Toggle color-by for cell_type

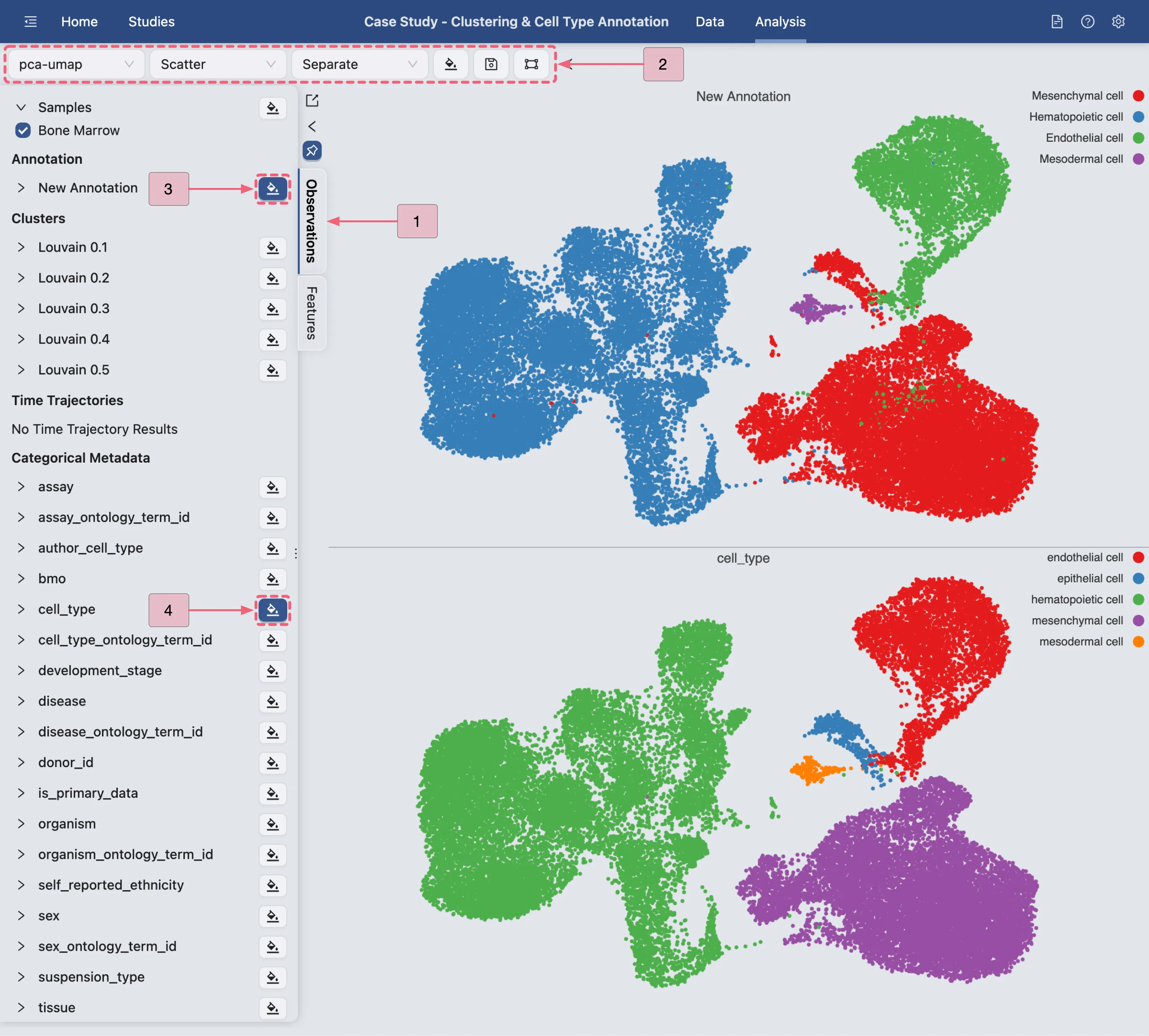tap(273, 610)
